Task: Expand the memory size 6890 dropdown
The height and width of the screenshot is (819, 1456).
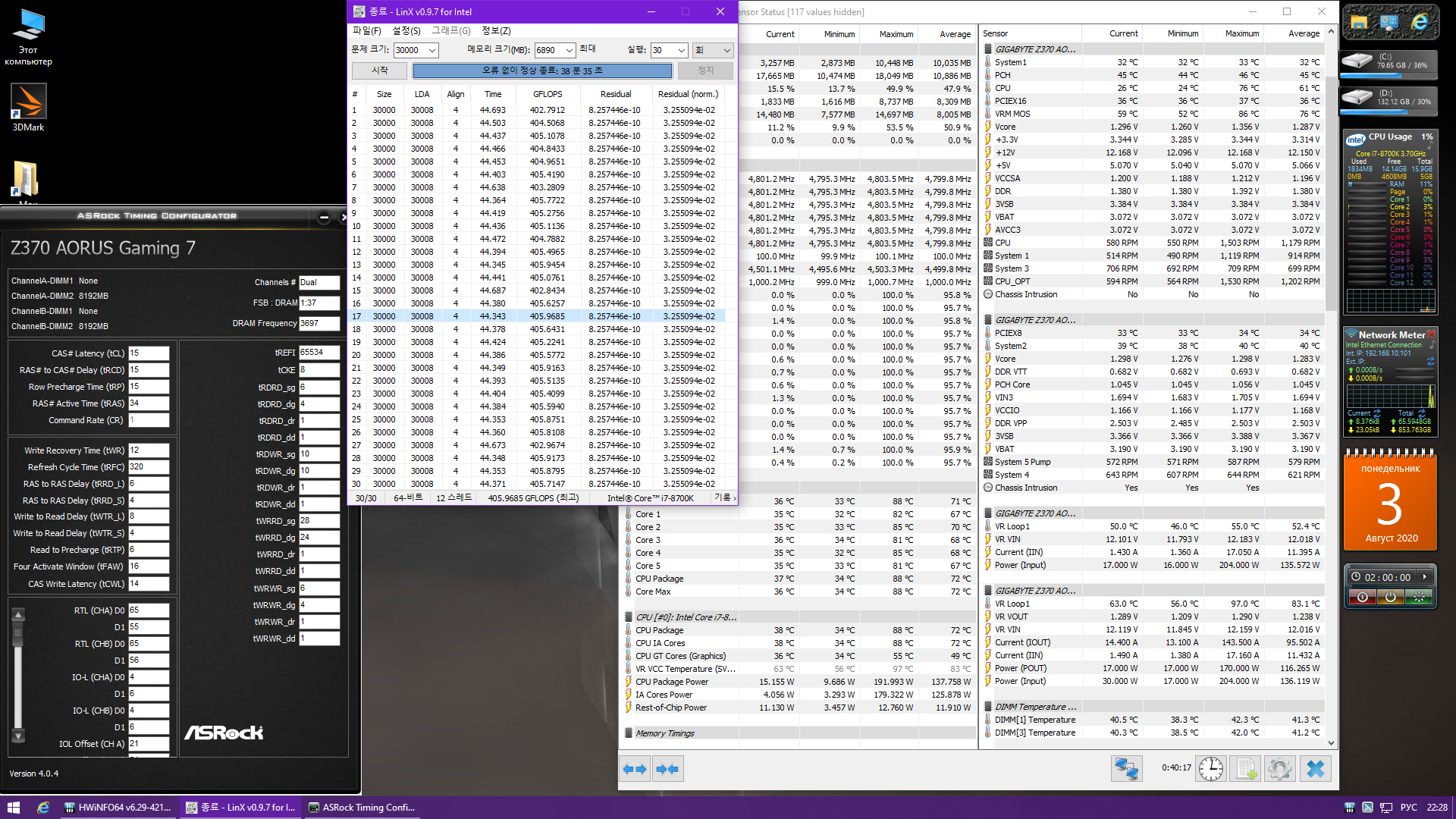Action: [x=570, y=51]
